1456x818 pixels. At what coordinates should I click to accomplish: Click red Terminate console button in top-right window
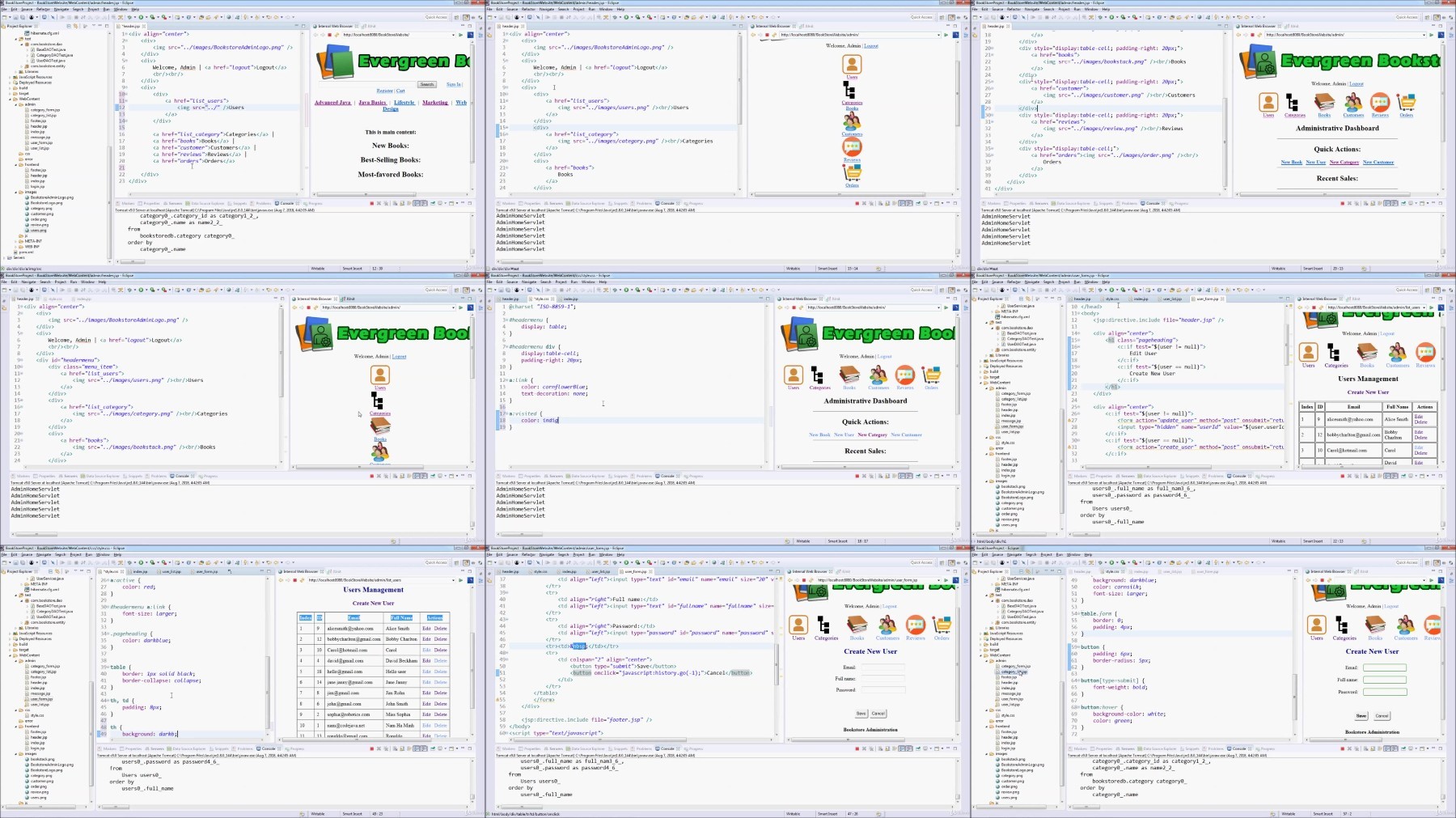tap(1342, 203)
